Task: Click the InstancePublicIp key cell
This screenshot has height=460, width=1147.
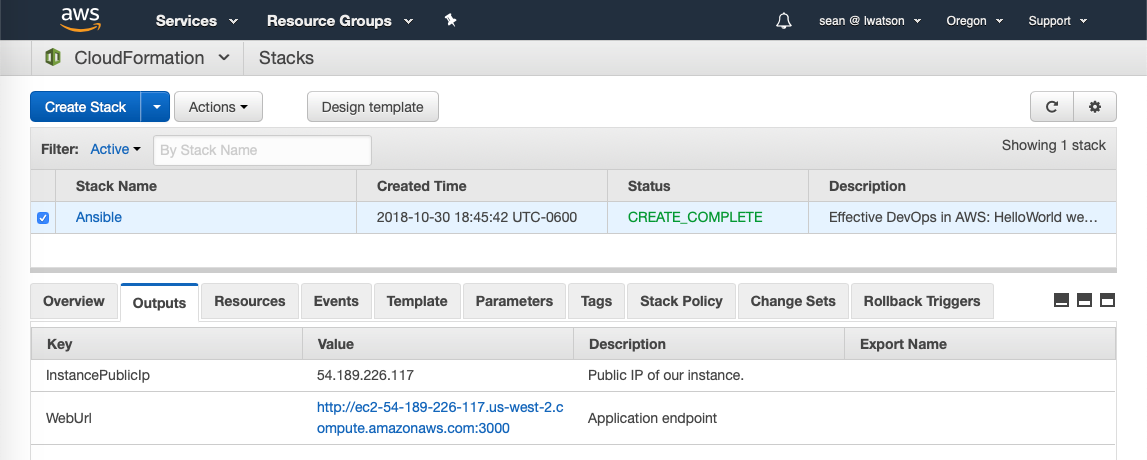Action: tap(98, 375)
